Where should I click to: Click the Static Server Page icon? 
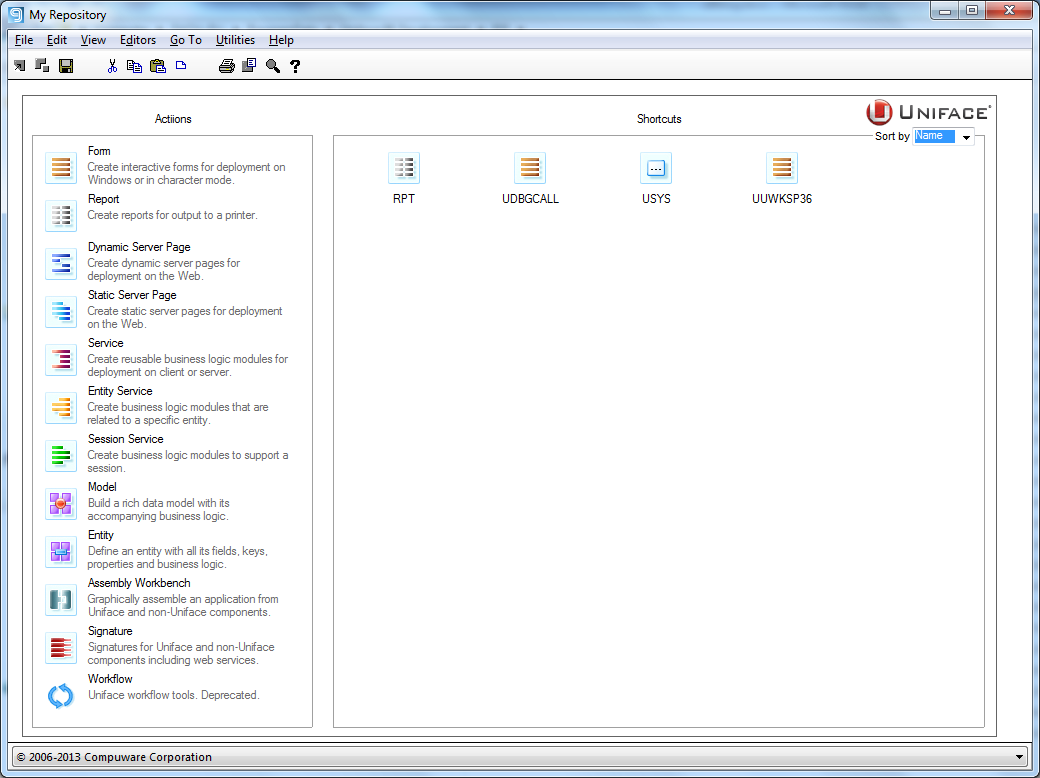coord(61,312)
